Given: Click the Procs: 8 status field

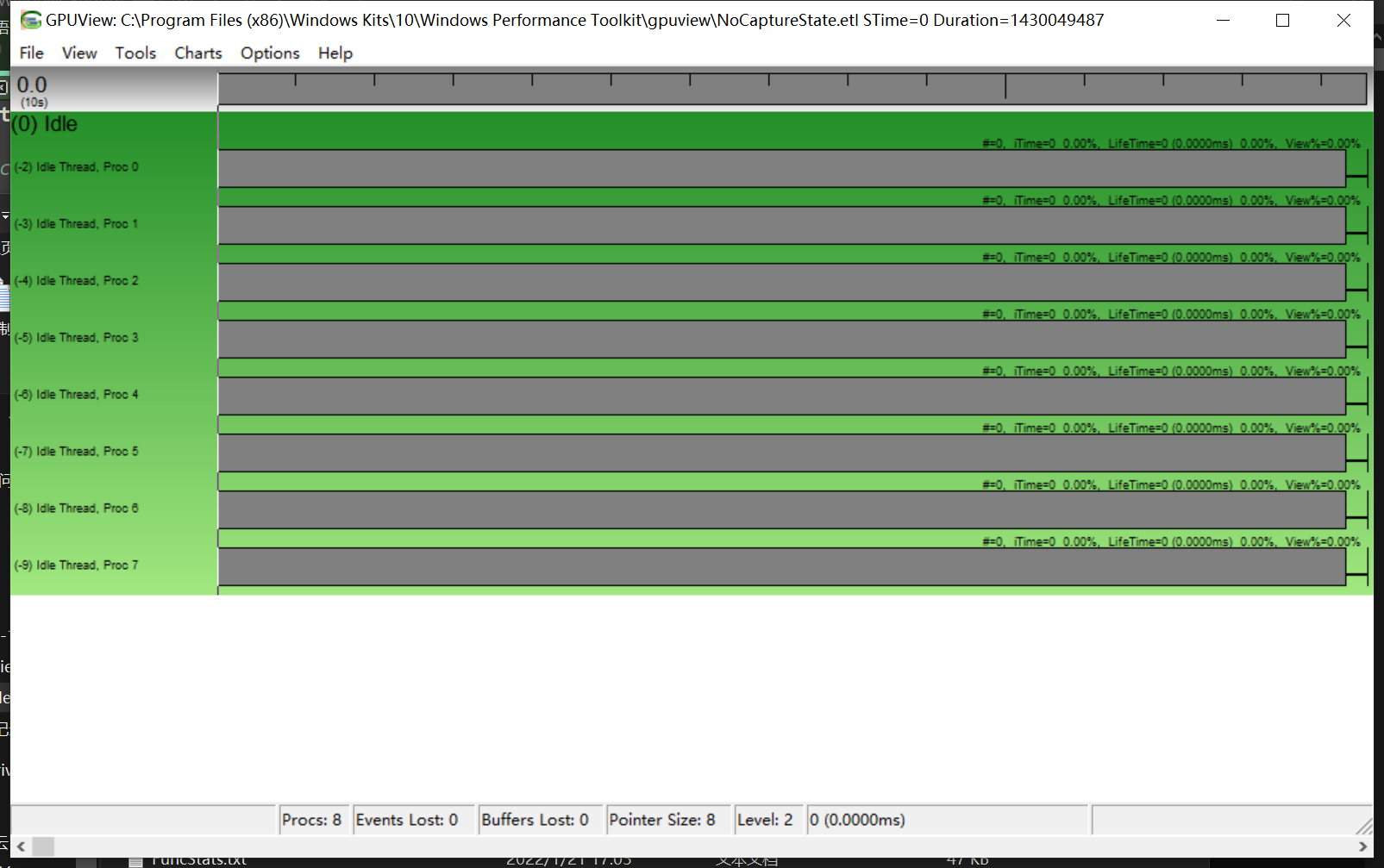Looking at the screenshot, I should 313,820.
